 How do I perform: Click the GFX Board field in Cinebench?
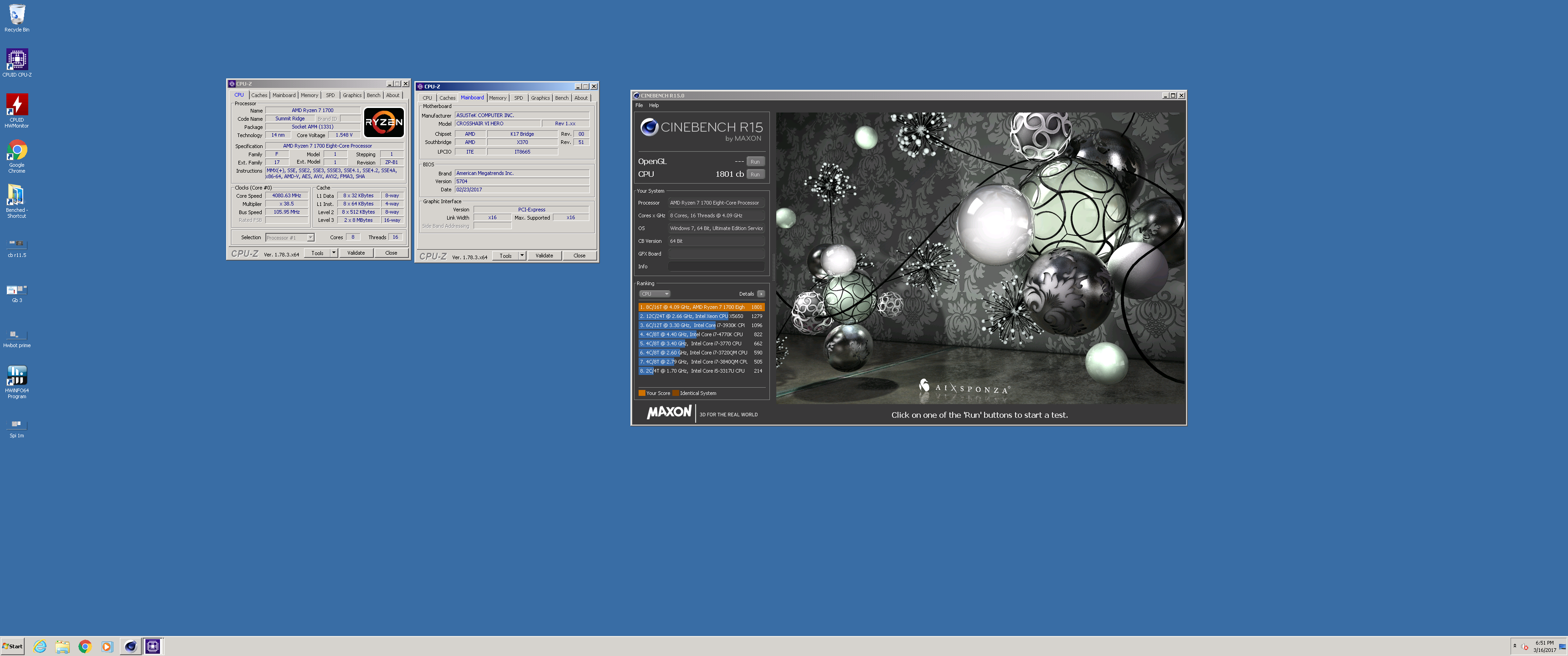[717, 254]
